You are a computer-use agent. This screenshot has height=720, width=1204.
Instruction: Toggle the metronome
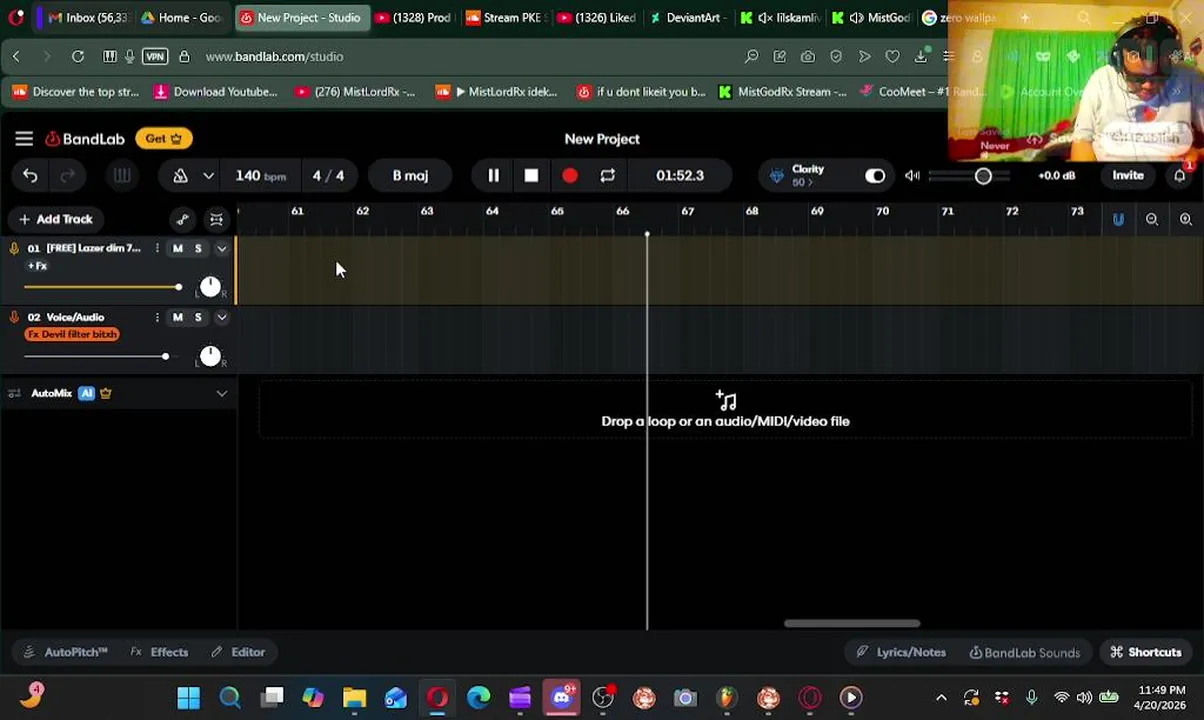181,176
